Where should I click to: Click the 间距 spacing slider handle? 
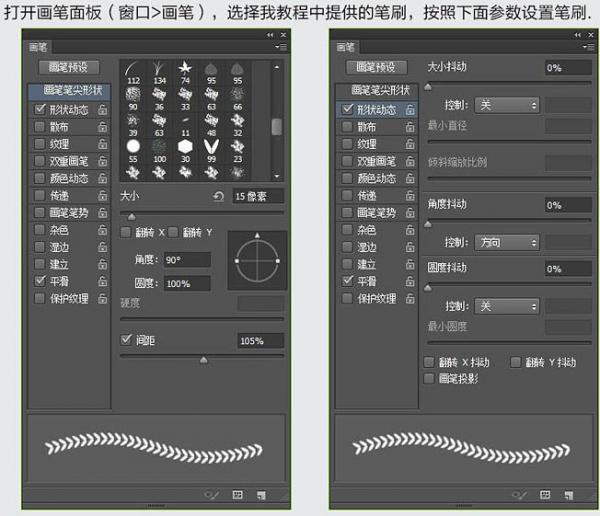coord(204,360)
